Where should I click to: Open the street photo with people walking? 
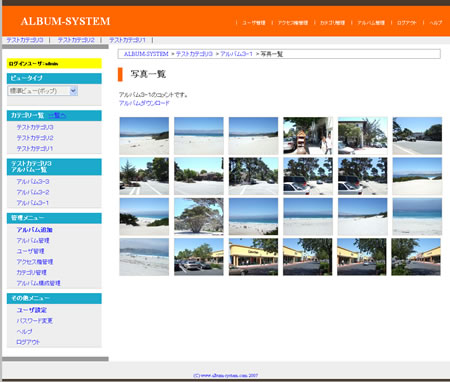click(308, 136)
